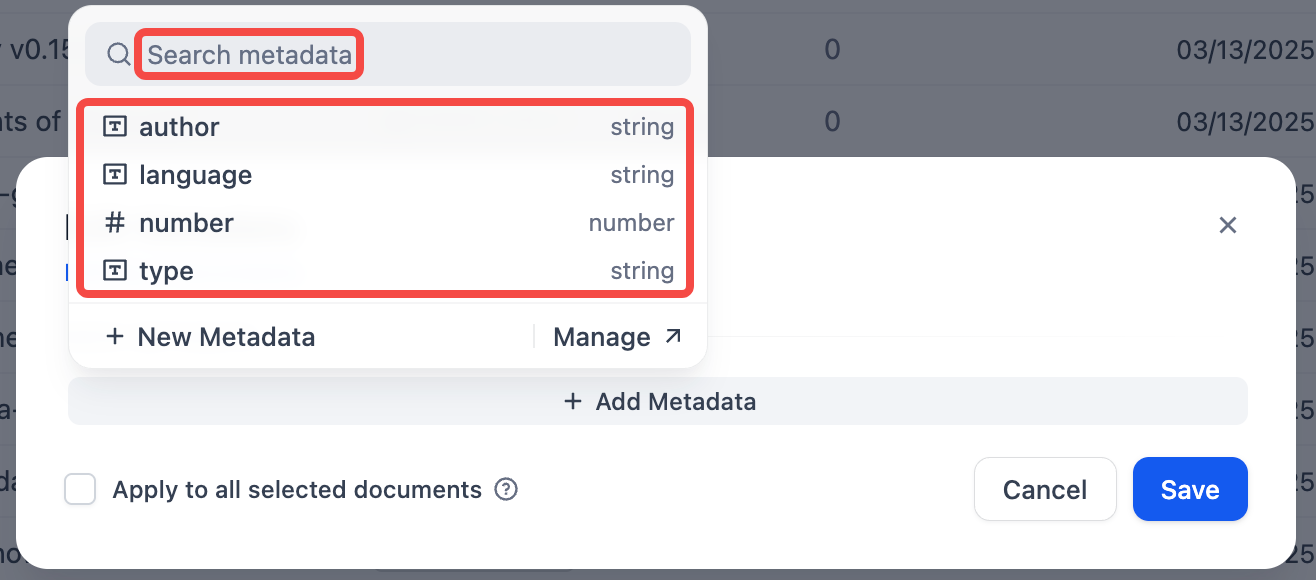Open the Manage metadata link

(x=602, y=337)
